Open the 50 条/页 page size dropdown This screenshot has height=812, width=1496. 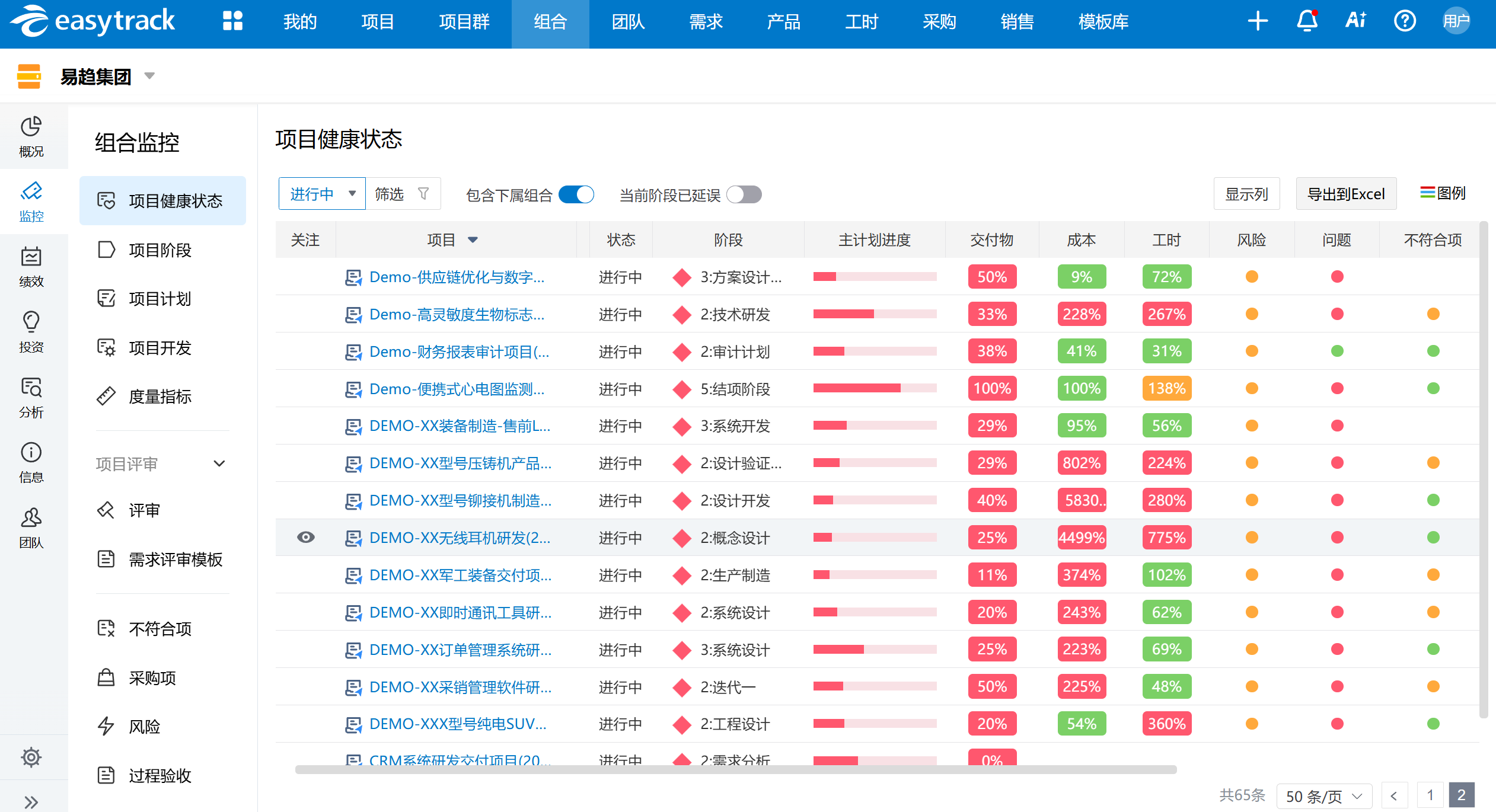click(1323, 796)
